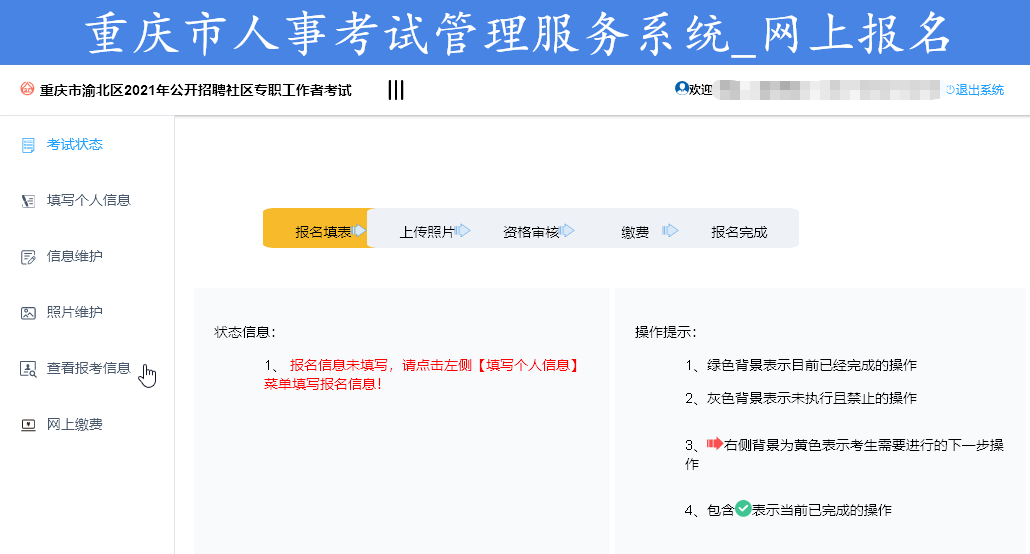Select the 报名填表 progress step
1030x554 pixels.
(x=322, y=232)
